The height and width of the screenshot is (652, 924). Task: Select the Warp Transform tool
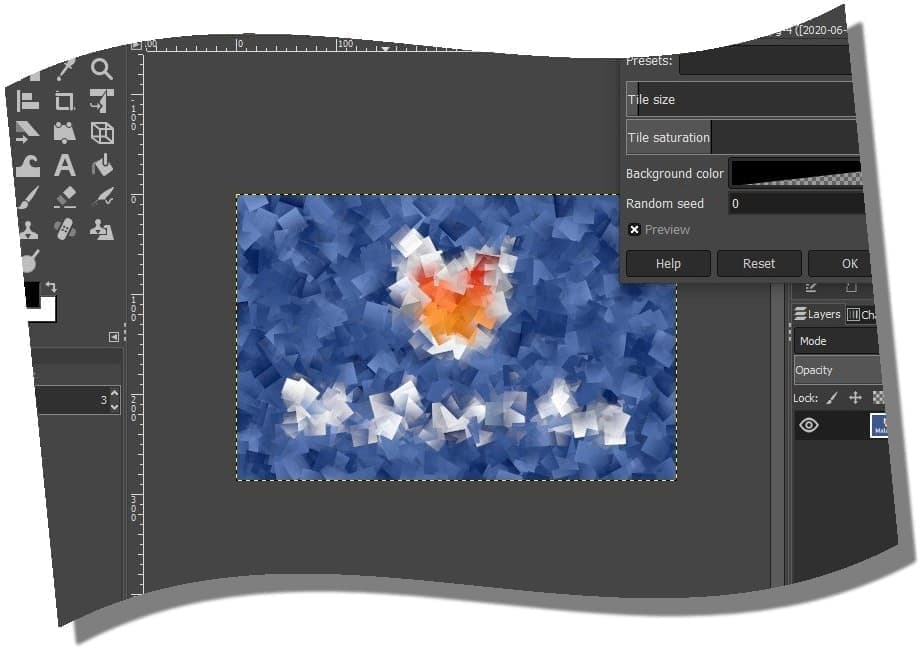pos(28,165)
